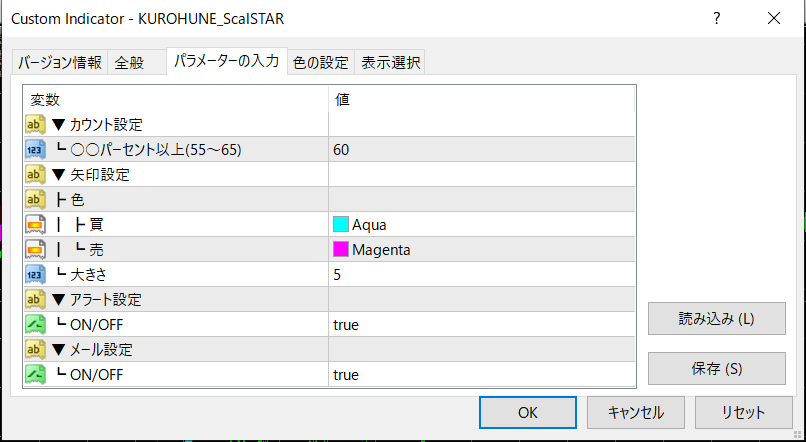Switch to the バージョン情報 tab

[x=59, y=63]
